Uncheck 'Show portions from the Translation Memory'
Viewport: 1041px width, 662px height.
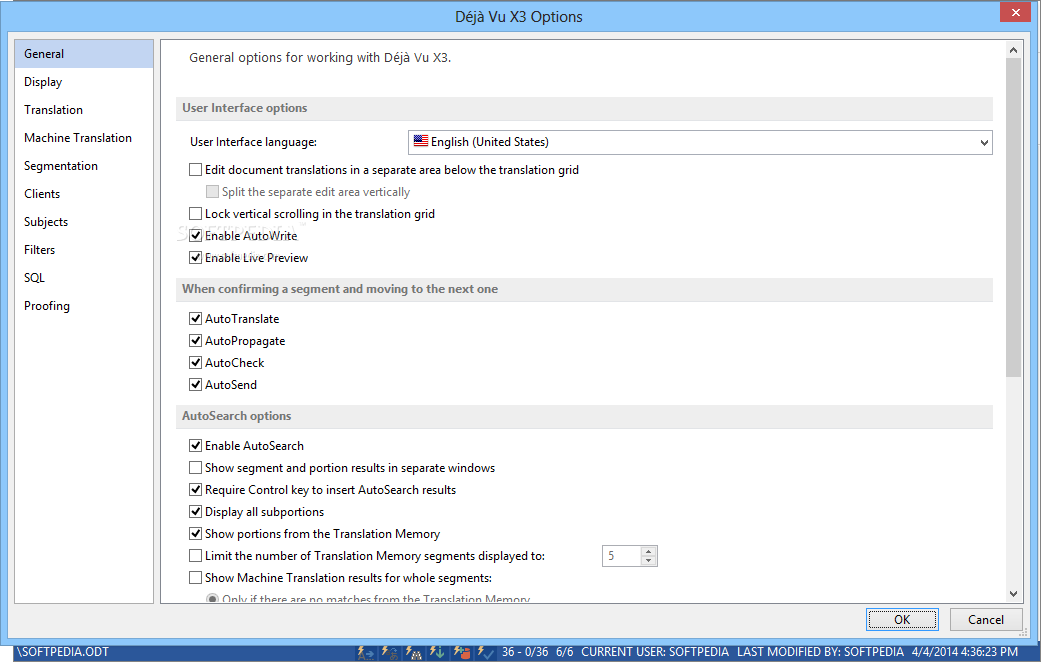tap(195, 534)
